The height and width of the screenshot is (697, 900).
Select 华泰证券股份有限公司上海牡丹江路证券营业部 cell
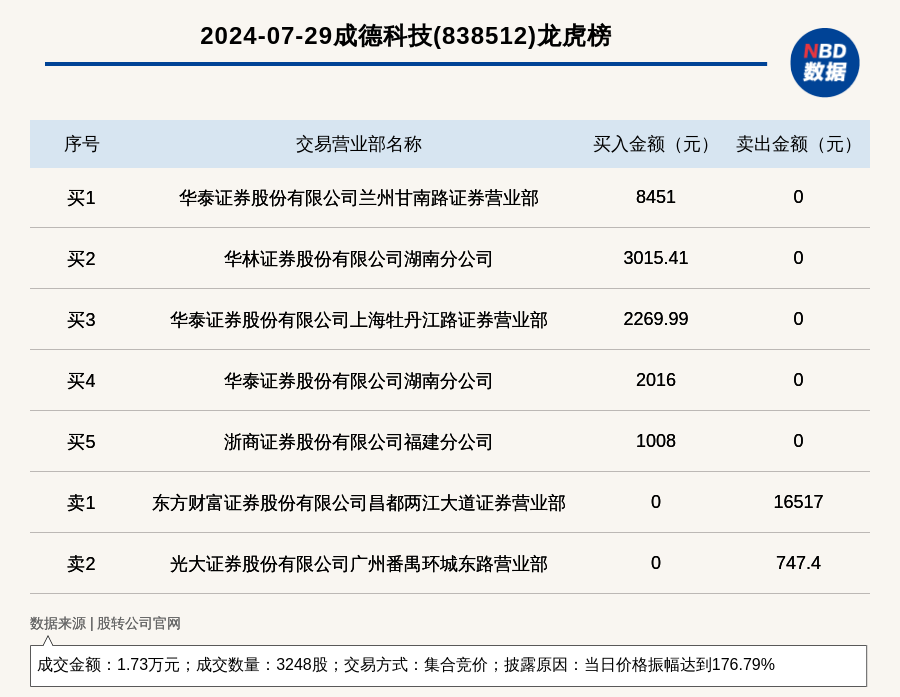[359, 320]
